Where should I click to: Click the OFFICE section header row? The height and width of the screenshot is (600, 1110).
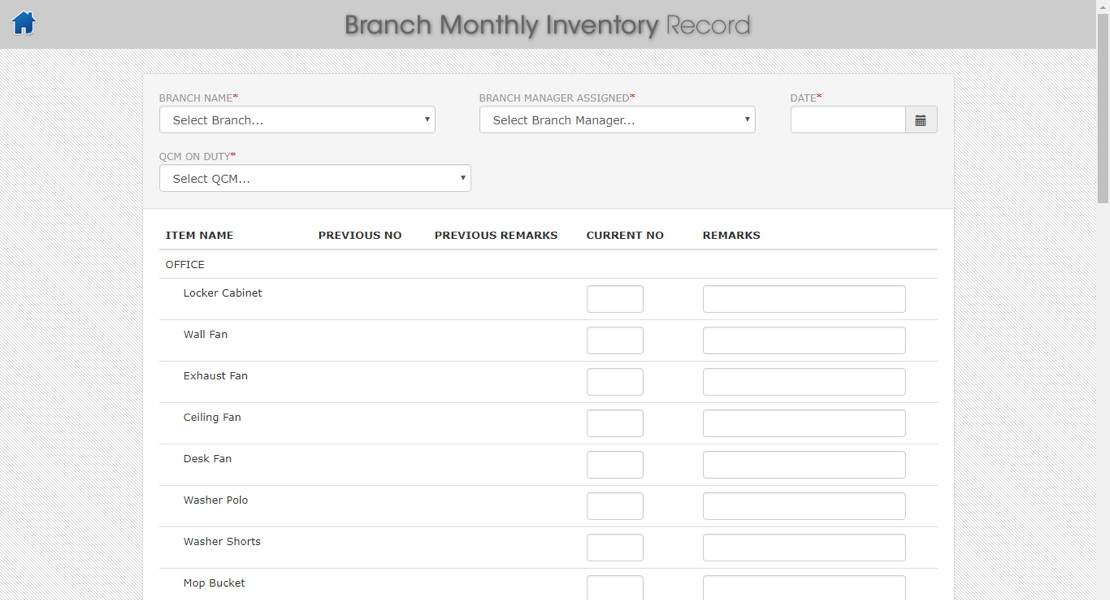(x=185, y=264)
